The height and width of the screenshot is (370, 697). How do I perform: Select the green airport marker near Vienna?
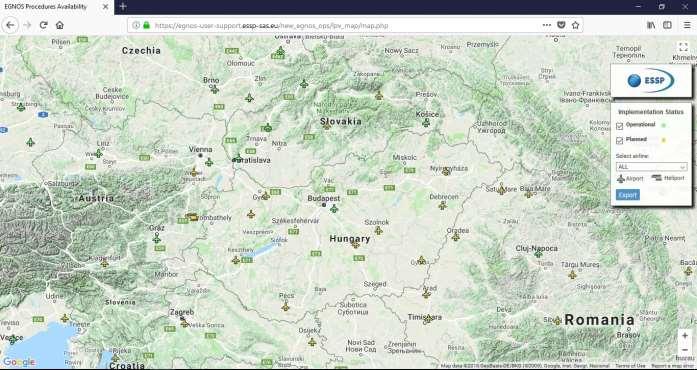pyautogui.click(x=209, y=162)
